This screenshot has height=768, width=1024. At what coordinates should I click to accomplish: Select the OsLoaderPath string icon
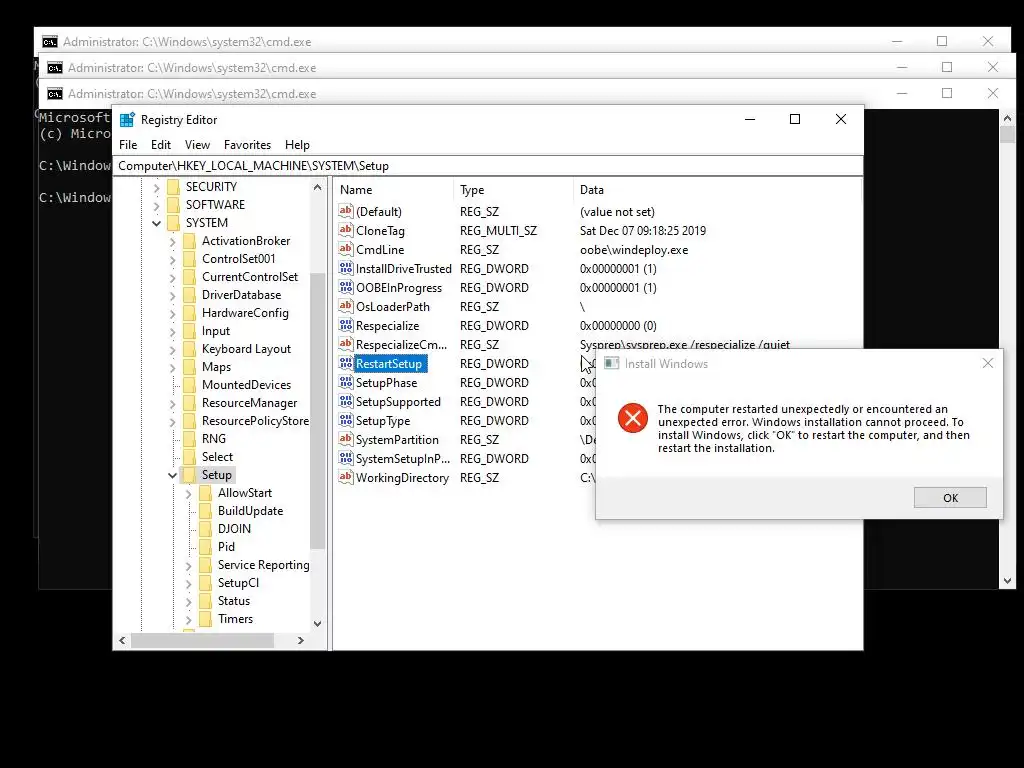point(345,306)
